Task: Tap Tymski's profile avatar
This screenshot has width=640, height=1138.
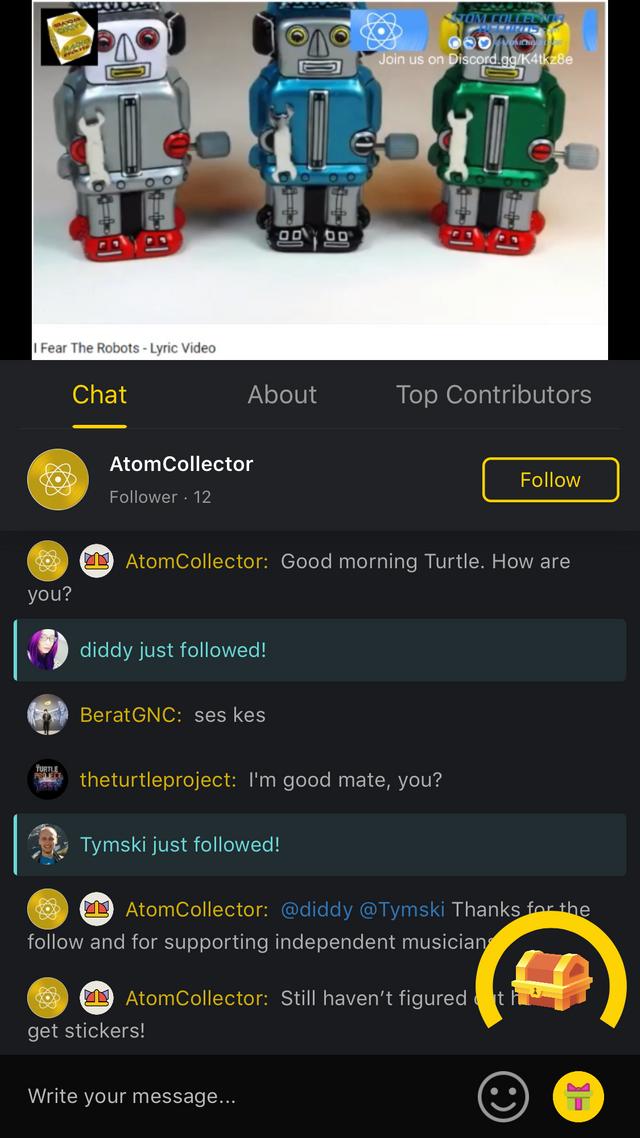Action: pyautogui.click(x=48, y=845)
